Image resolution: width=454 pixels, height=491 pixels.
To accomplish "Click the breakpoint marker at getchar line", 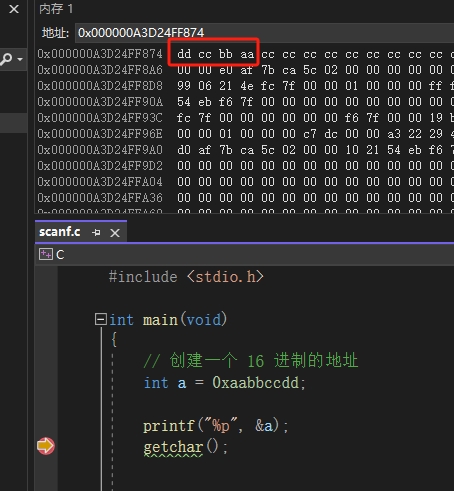I will click(46, 446).
